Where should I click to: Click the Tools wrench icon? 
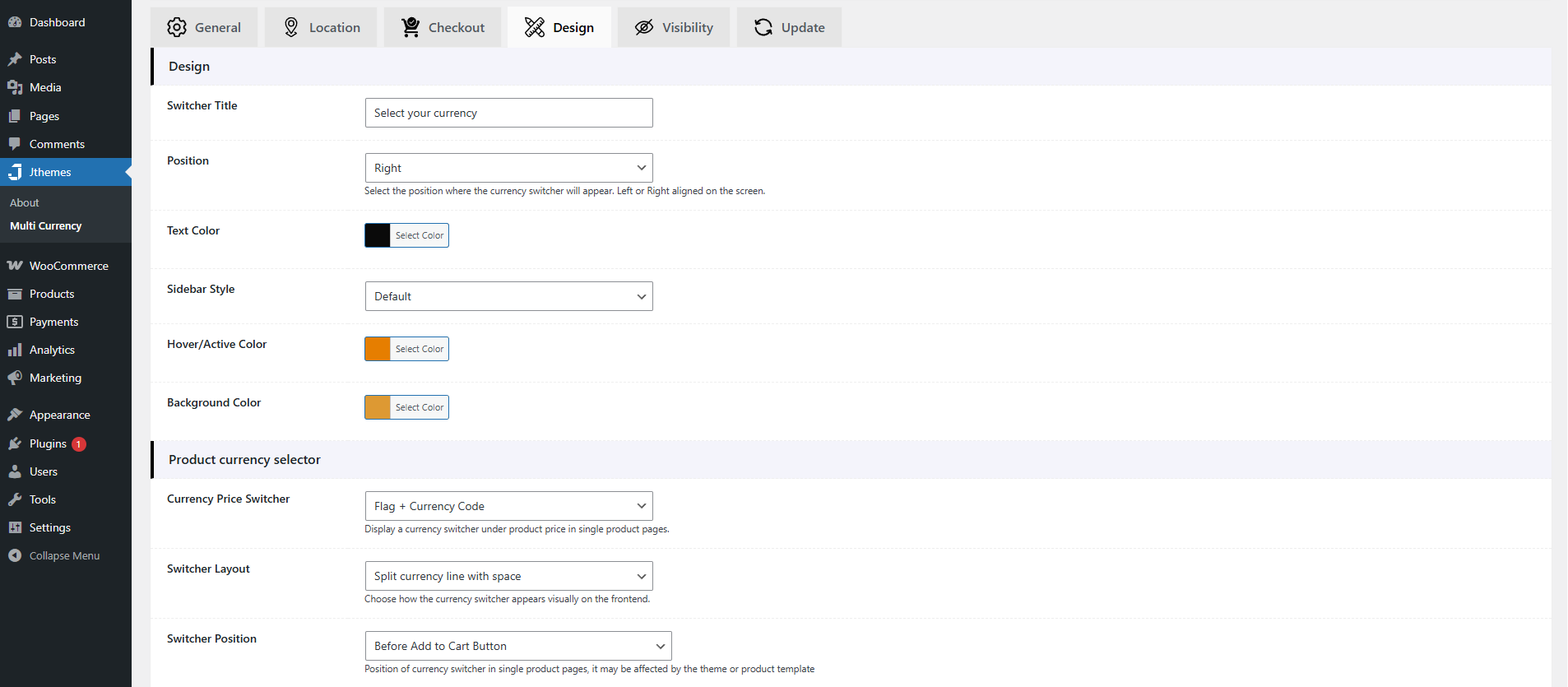[15, 499]
